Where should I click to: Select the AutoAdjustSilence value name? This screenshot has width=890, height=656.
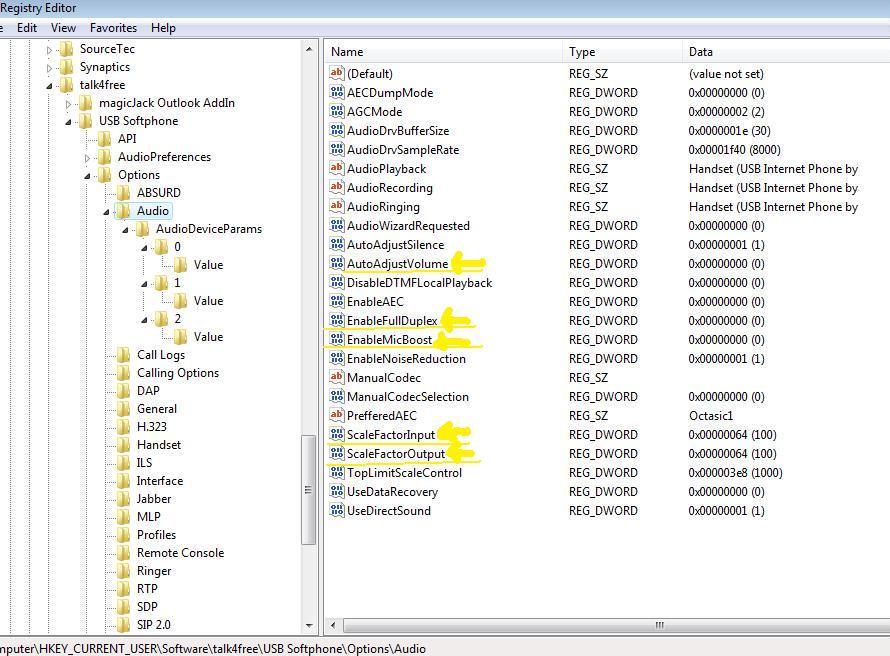click(396, 245)
